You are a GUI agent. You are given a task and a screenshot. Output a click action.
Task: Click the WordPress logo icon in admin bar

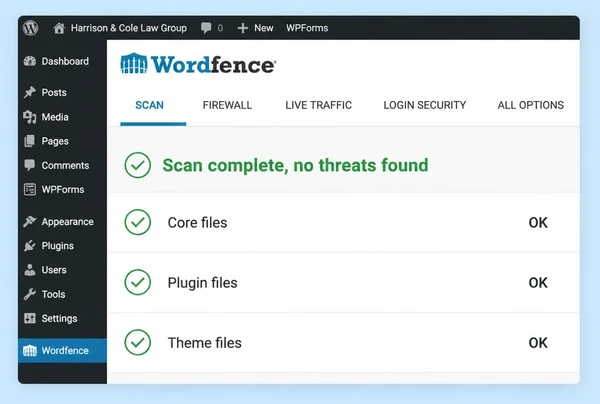tap(30, 28)
